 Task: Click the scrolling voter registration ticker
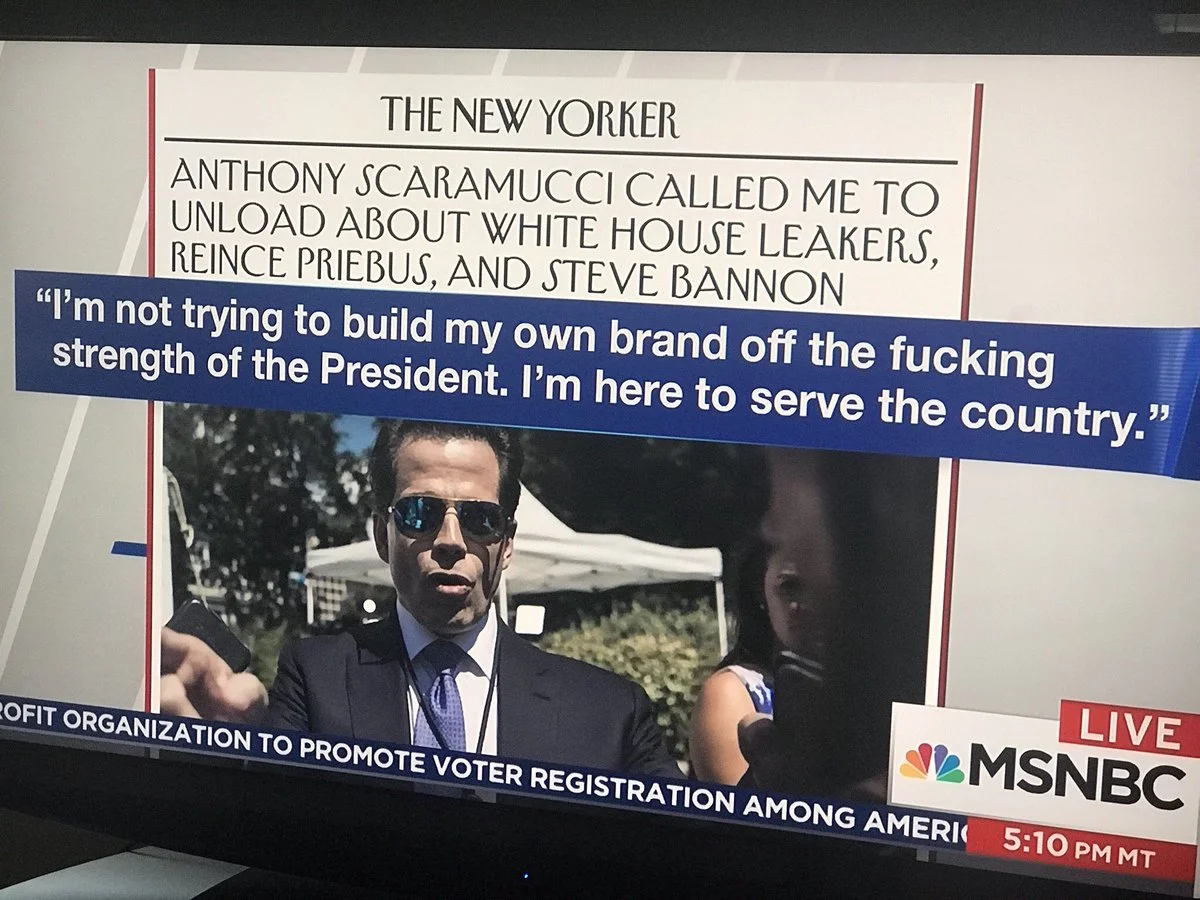[480, 768]
